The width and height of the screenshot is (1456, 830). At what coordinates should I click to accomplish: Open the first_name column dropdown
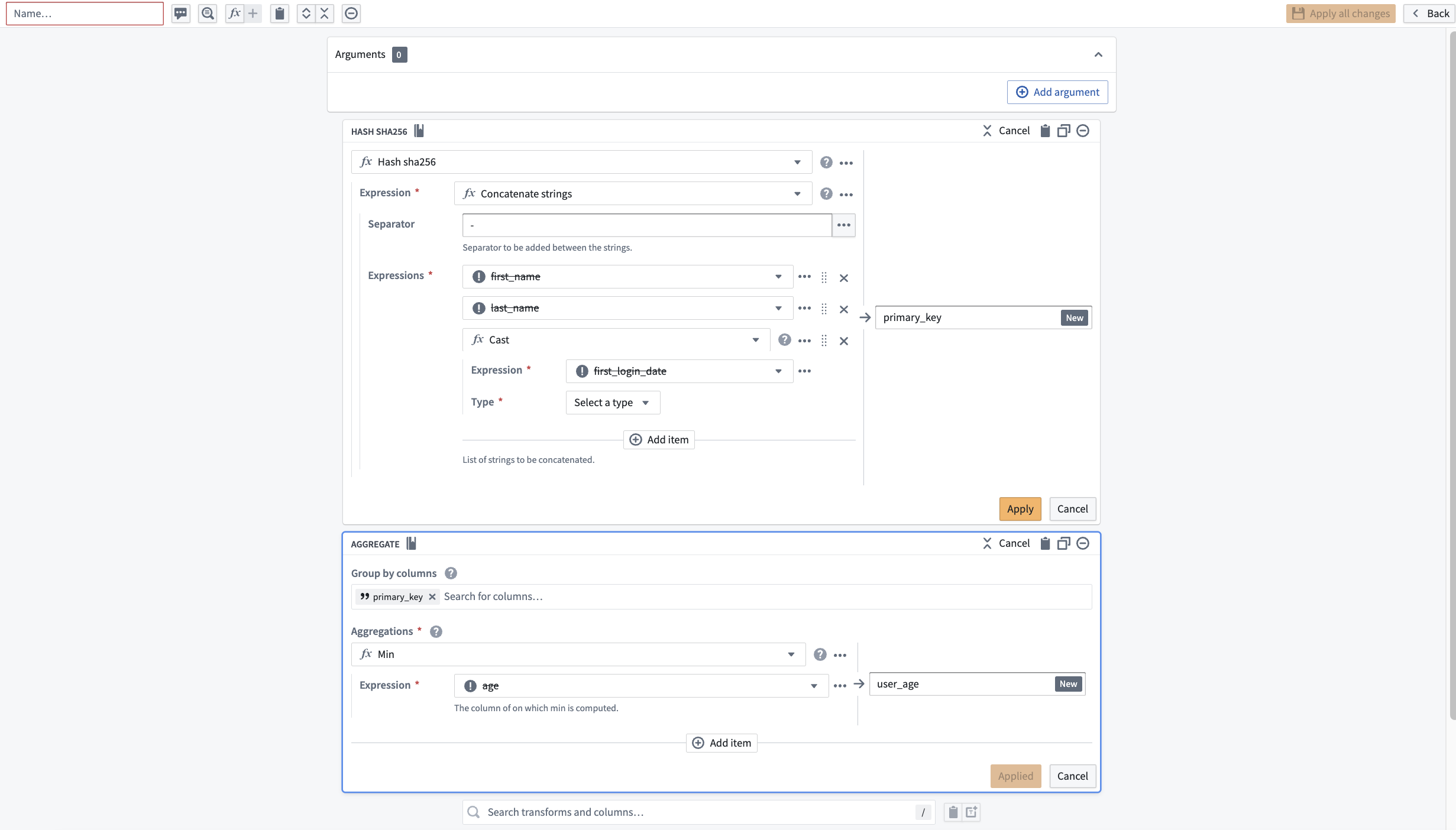click(627, 277)
